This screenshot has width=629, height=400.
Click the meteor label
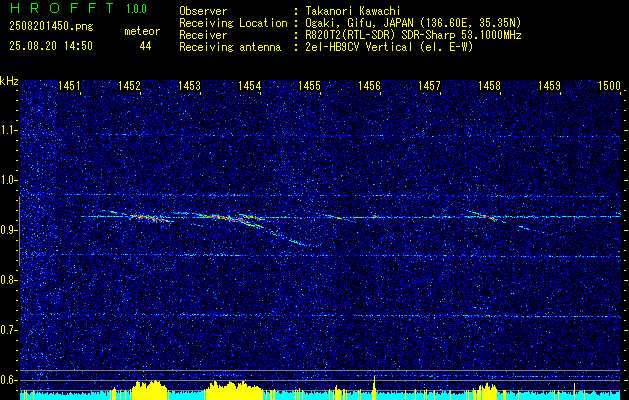click(x=142, y=31)
